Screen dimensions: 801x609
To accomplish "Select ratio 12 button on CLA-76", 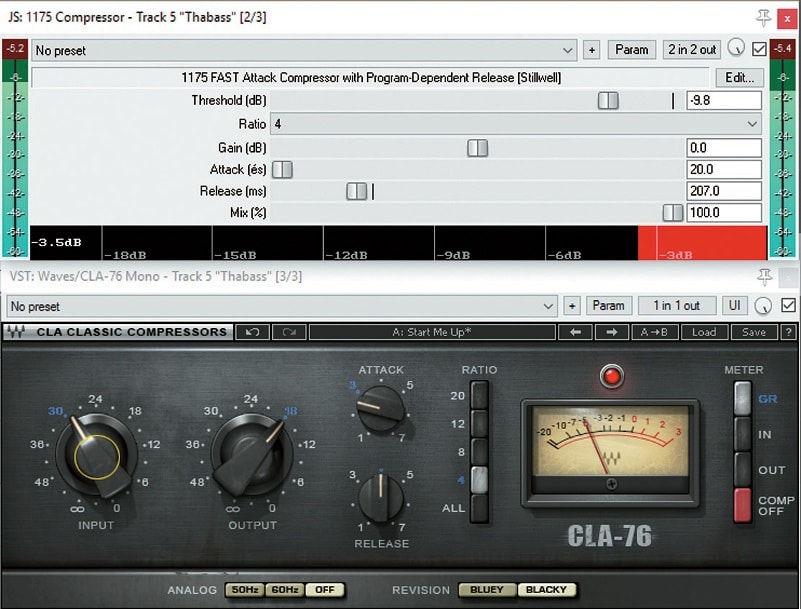I will click(x=479, y=424).
